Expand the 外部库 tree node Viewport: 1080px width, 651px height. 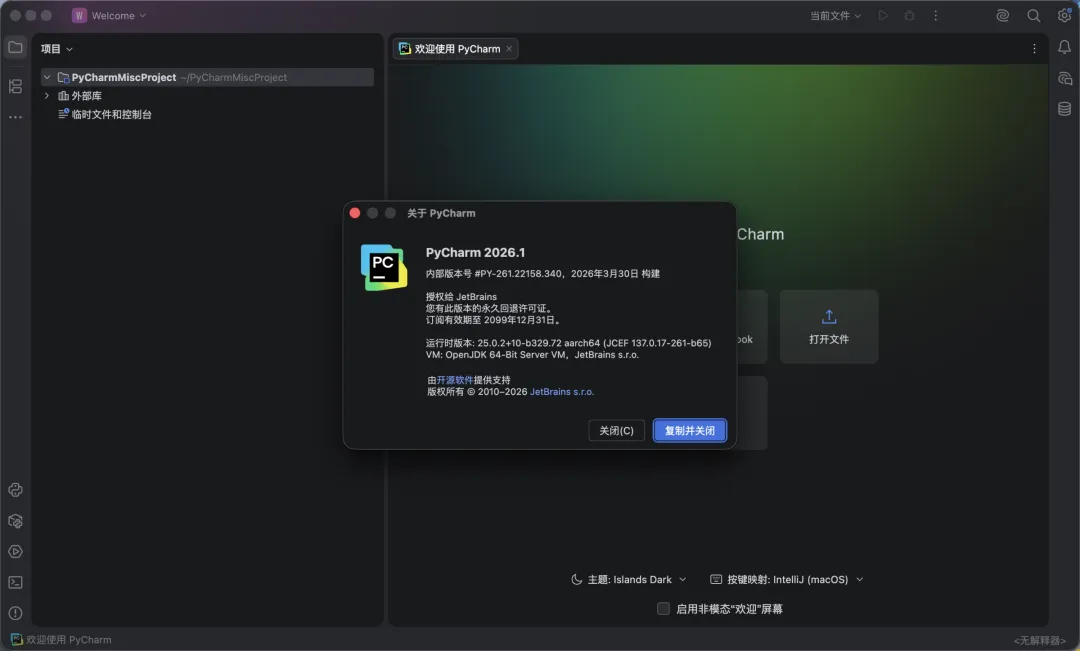coord(47,96)
